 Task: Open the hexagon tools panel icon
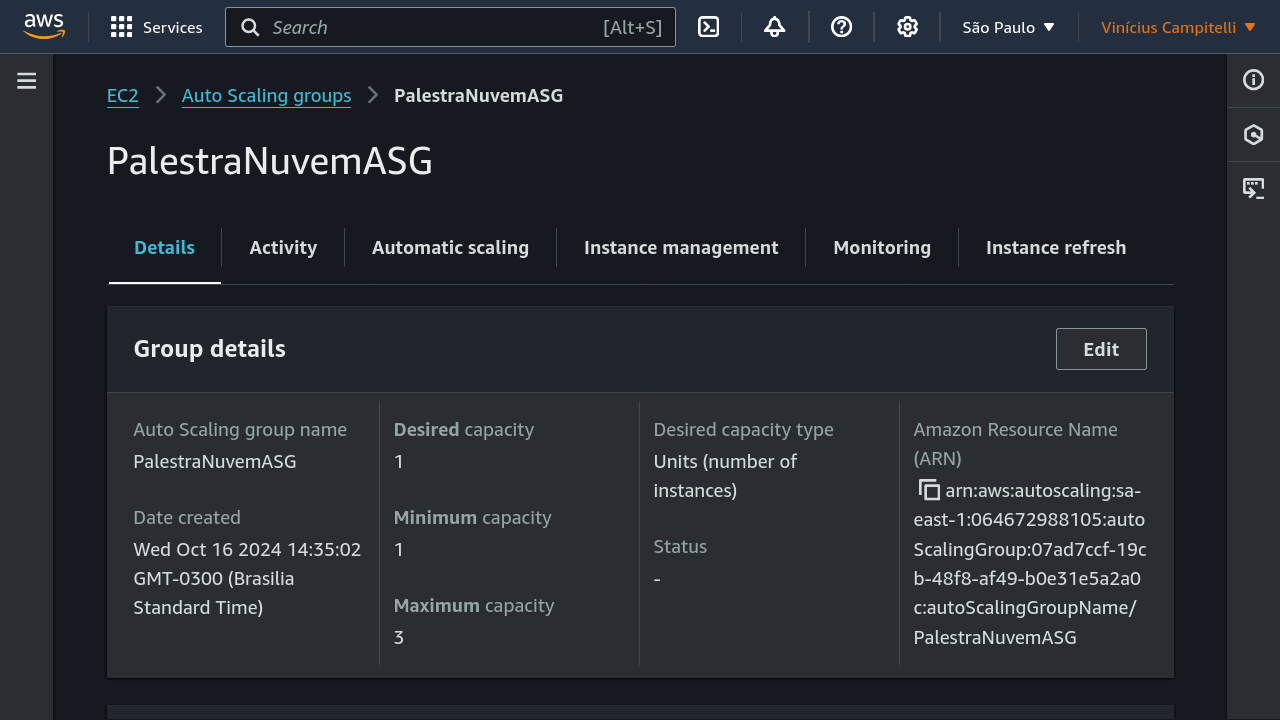tap(1254, 134)
